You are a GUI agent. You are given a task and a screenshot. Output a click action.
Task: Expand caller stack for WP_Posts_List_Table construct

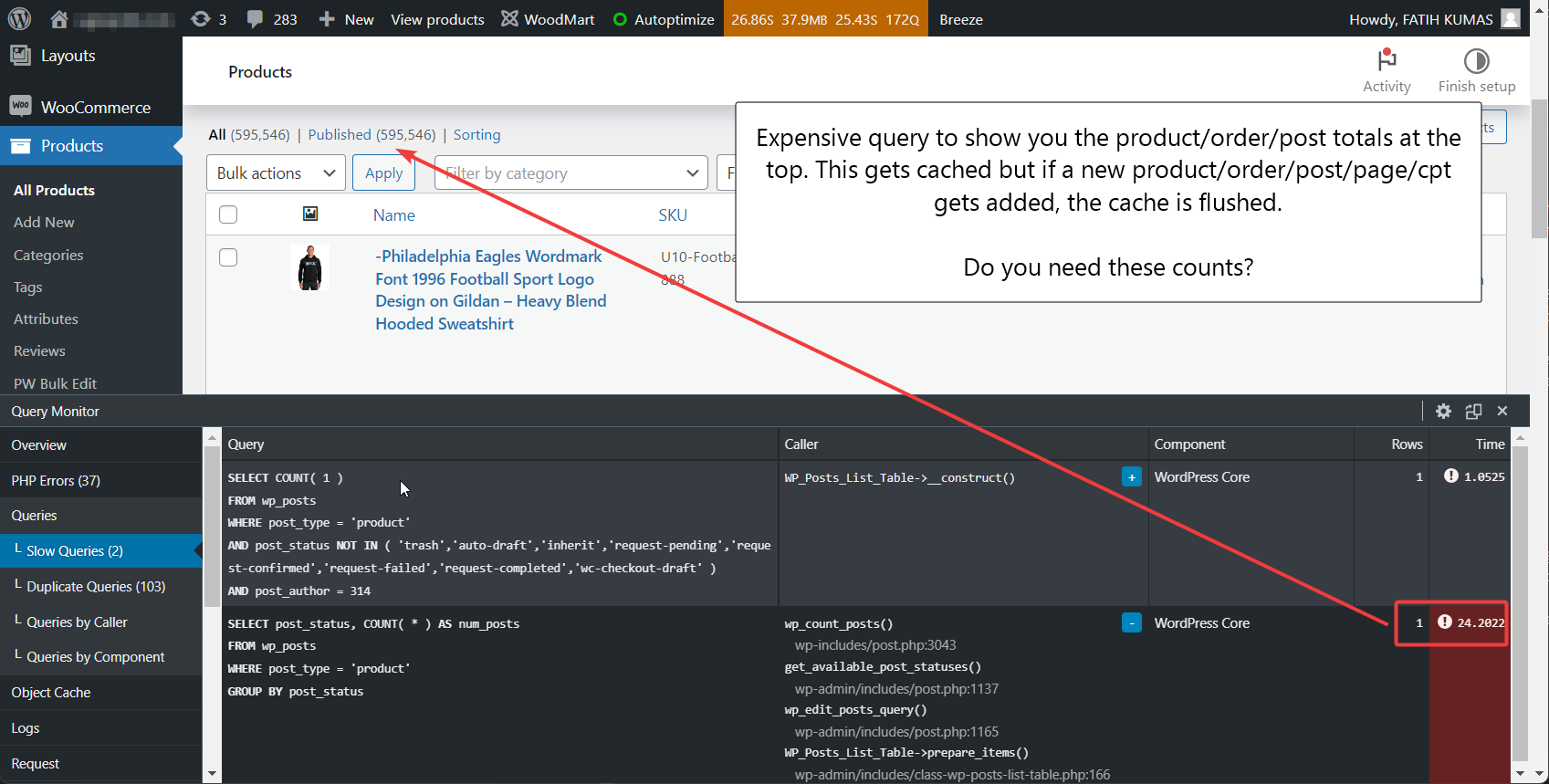pos(1132,476)
